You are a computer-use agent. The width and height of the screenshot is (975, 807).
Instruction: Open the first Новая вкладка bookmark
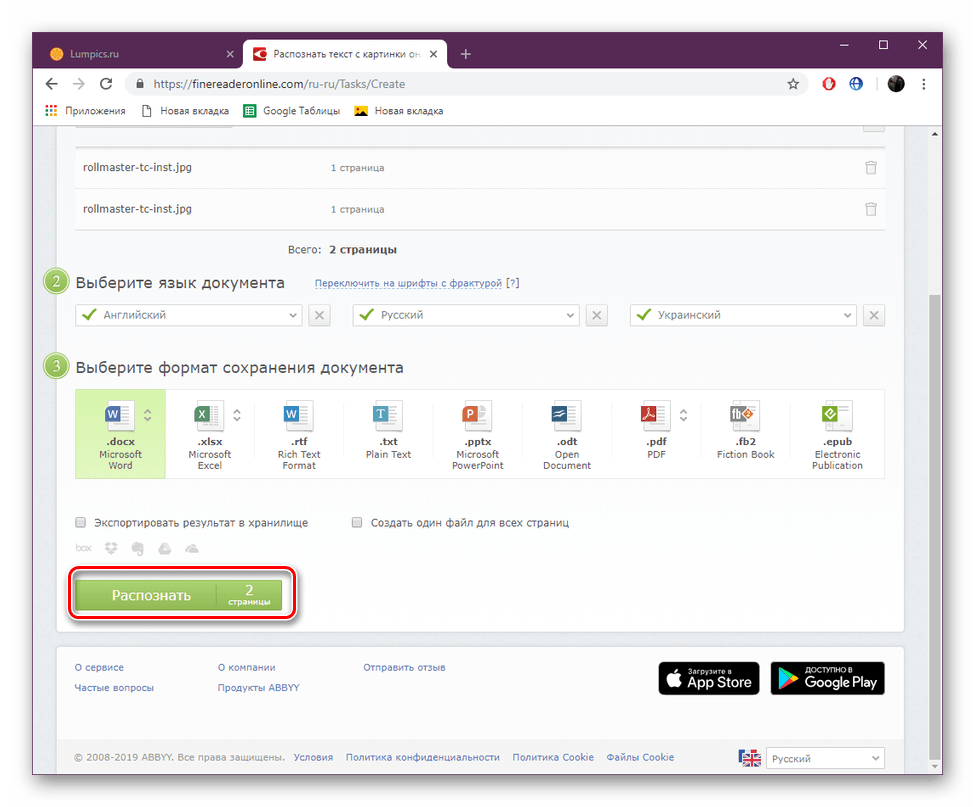tap(185, 111)
